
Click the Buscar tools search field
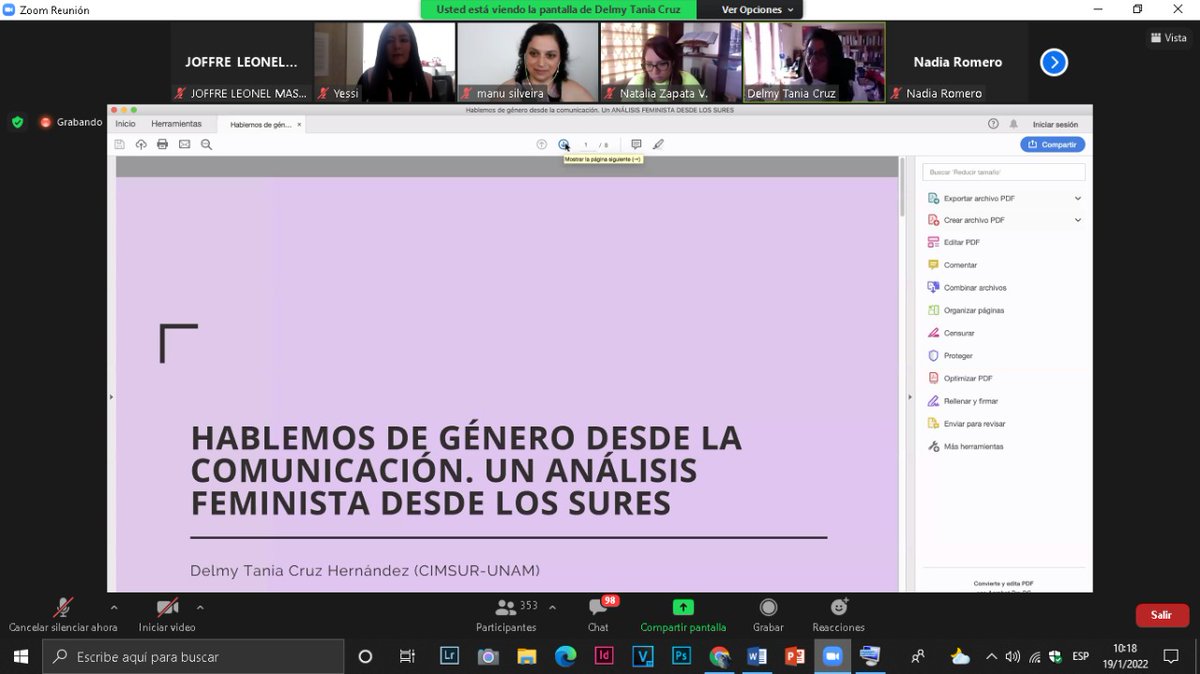[1003, 172]
